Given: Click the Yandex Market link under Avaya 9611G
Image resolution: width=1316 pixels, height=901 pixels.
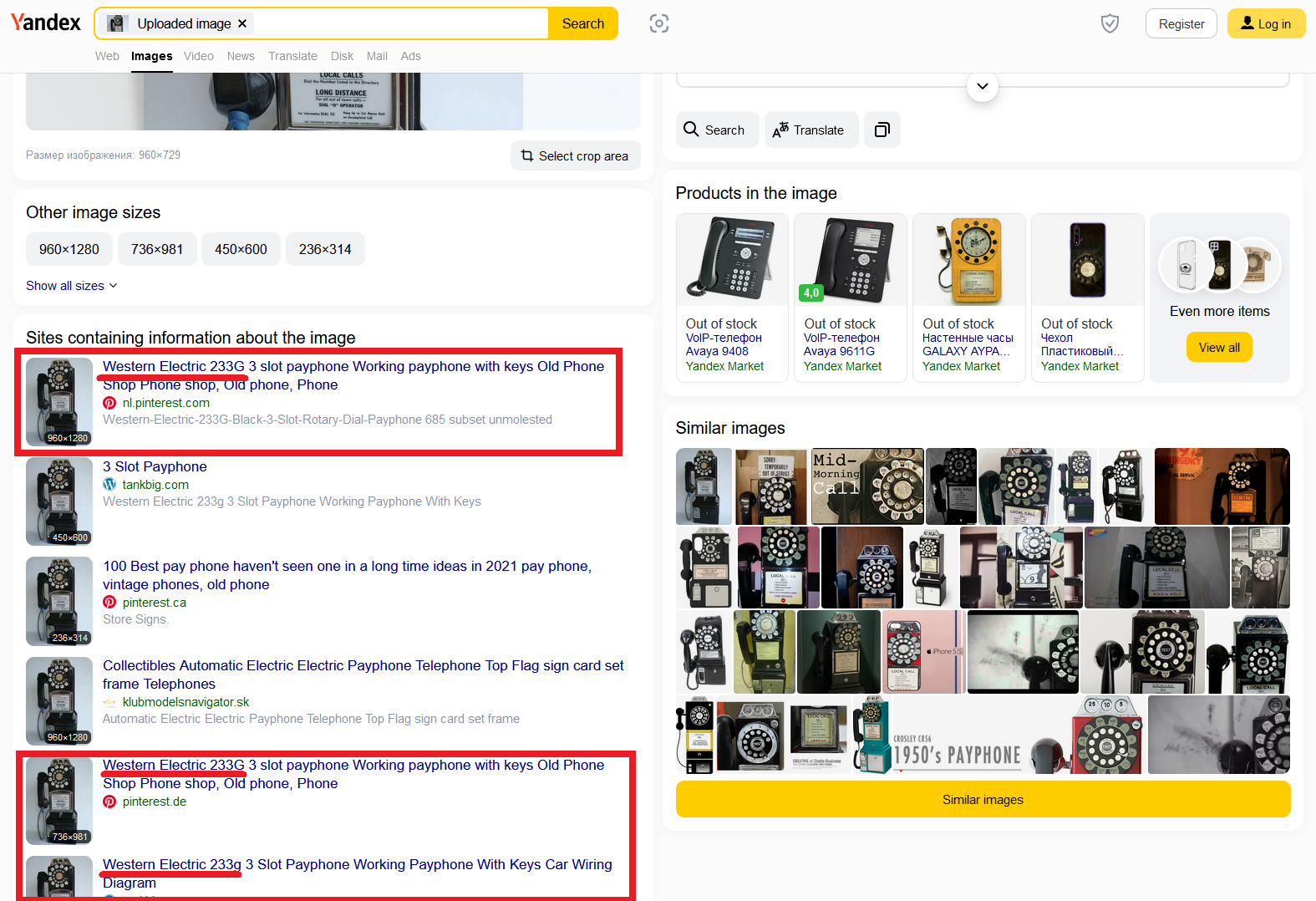Looking at the screenshot, I should [842, 366].
